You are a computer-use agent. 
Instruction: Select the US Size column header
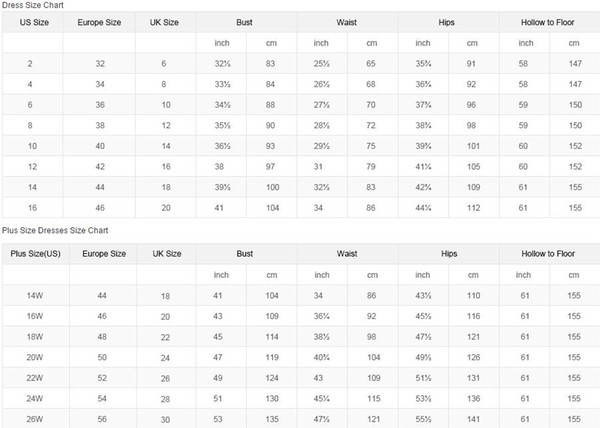click(x=31, y=22)
